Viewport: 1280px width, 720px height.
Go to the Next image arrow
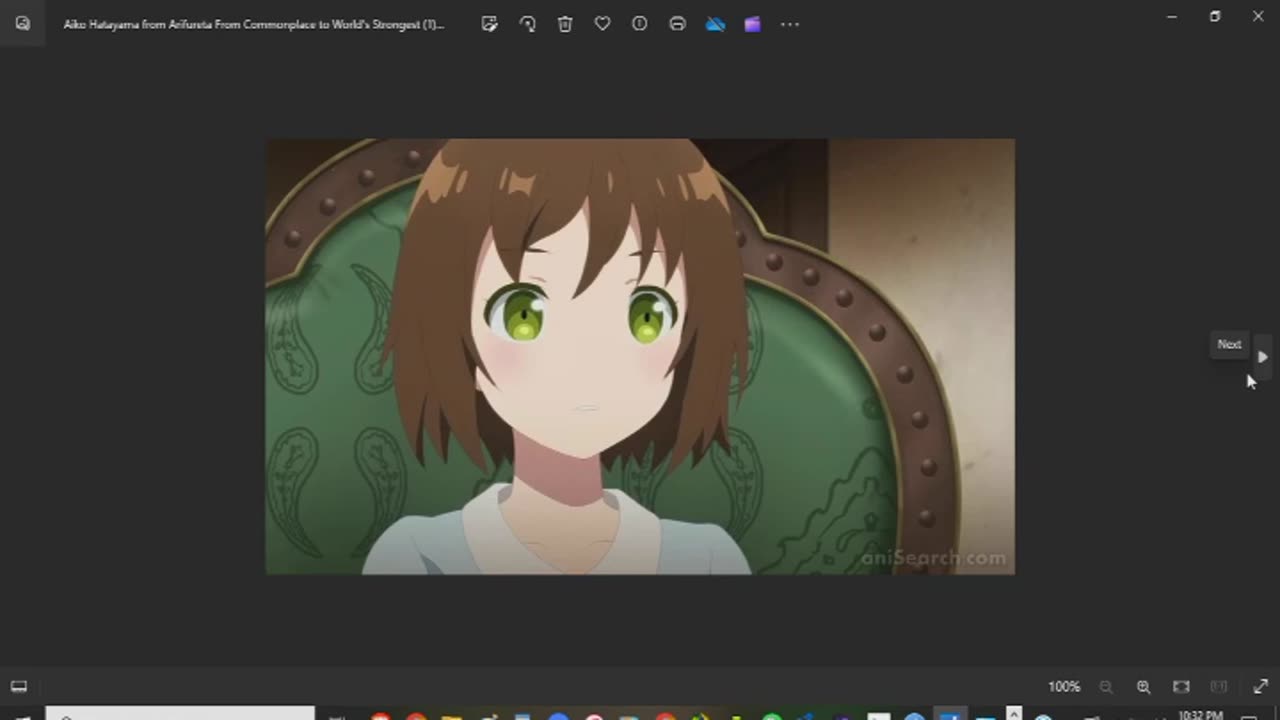[x=1263, y=357]
